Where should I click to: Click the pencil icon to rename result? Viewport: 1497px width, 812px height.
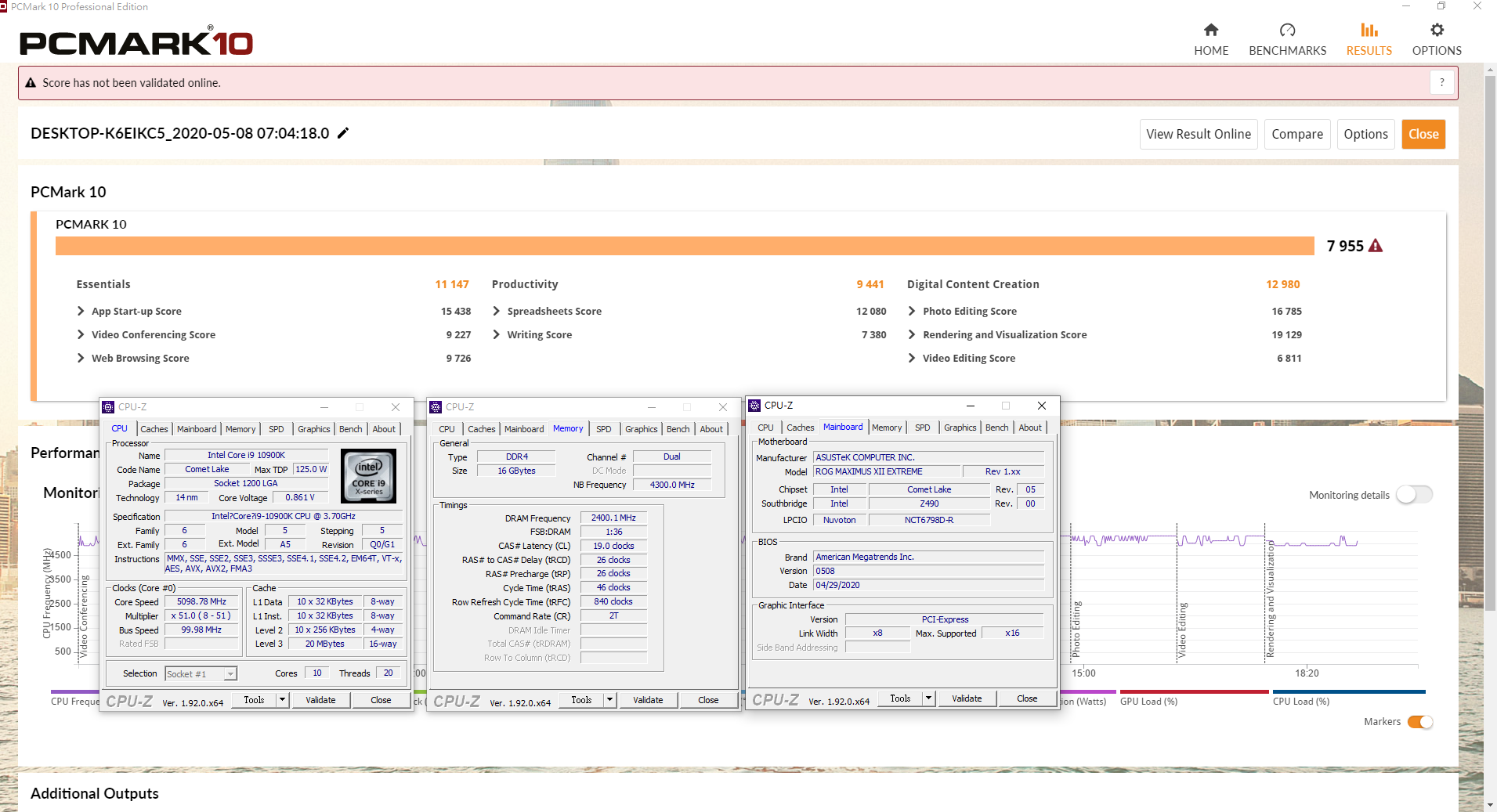coord(343,133)
